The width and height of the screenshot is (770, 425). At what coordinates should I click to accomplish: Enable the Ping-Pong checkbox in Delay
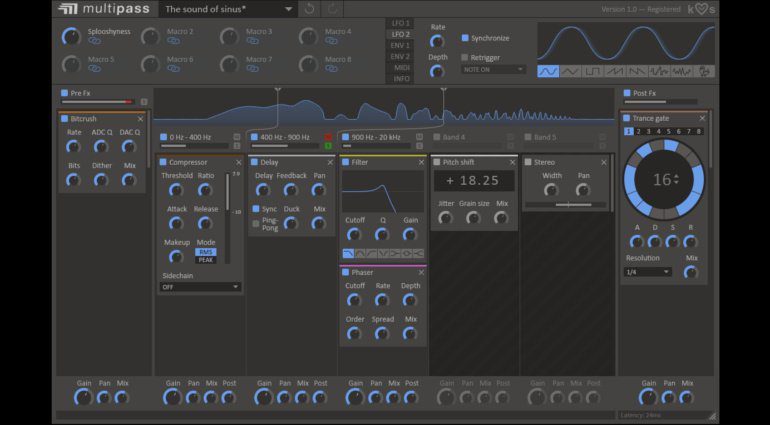pos(256,224)
